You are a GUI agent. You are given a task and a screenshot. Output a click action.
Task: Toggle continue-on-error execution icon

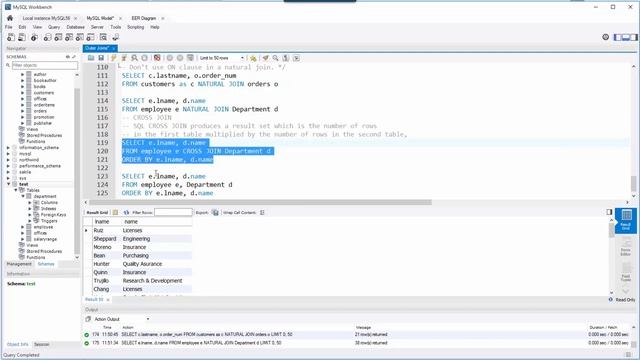click(x=157, y=58)
